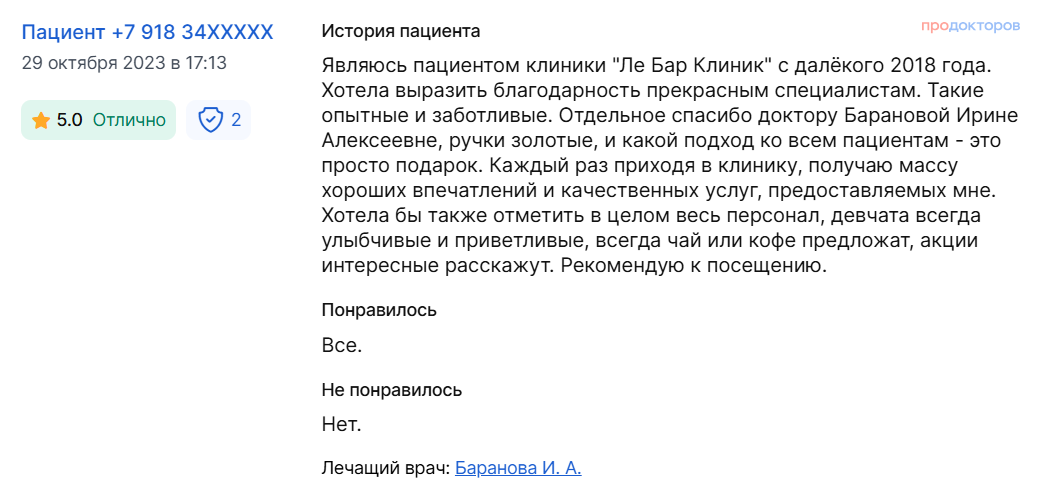Click the ПроДокторов logo
This screenshot has width=1041, height=493.
tap(970, 25)
